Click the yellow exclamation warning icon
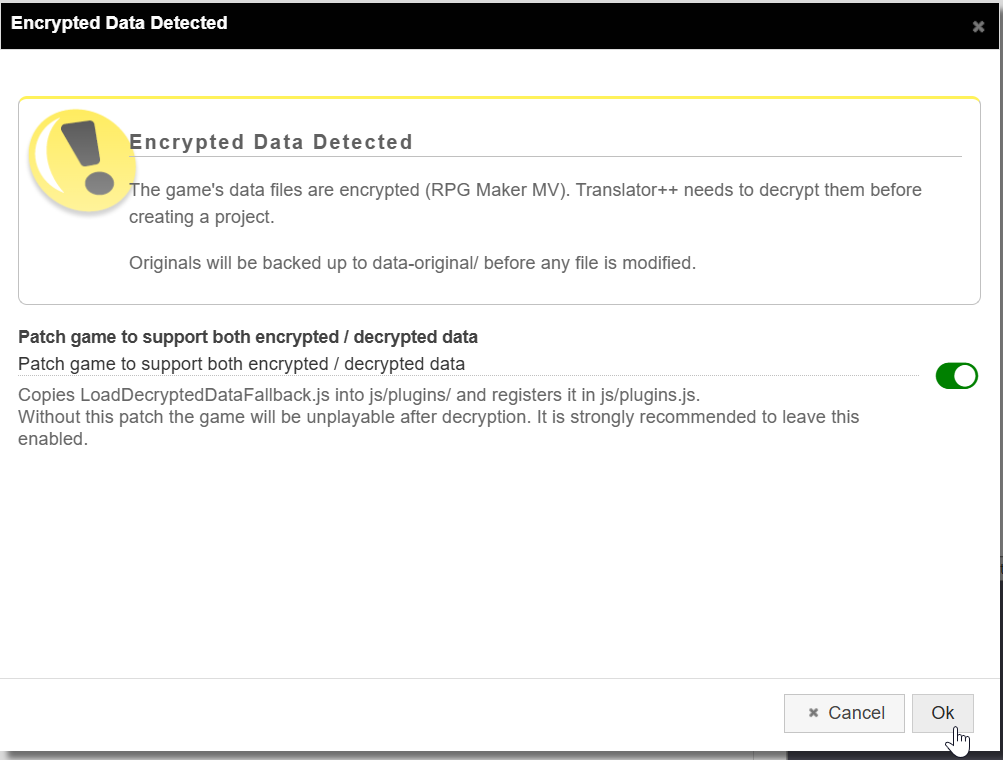 click(82, 161)
